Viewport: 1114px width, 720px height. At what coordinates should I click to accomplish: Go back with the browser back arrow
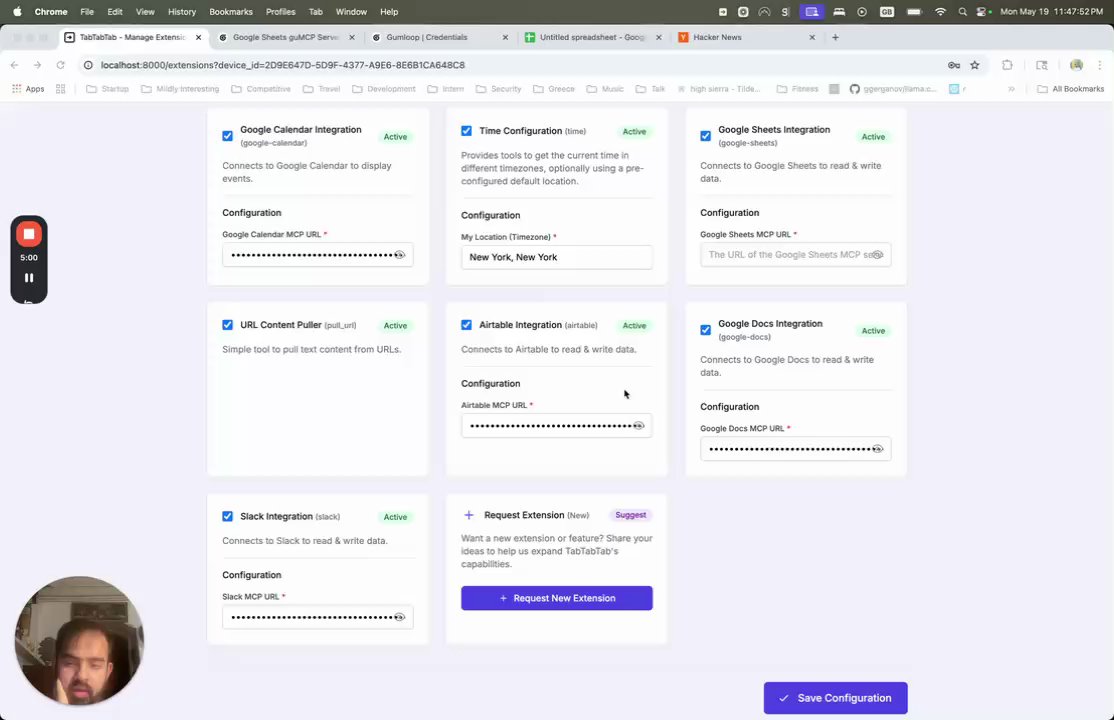pos(14,65)
